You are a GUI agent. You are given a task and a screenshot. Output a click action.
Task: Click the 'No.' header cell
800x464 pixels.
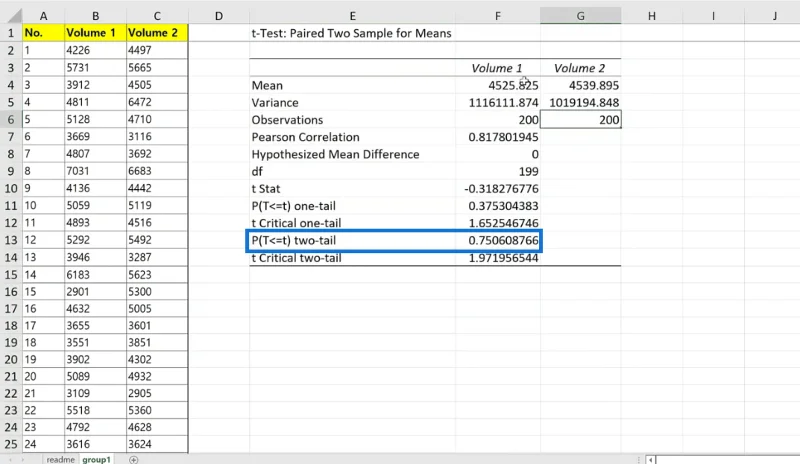pyautogui.click(x=43, y=33)
